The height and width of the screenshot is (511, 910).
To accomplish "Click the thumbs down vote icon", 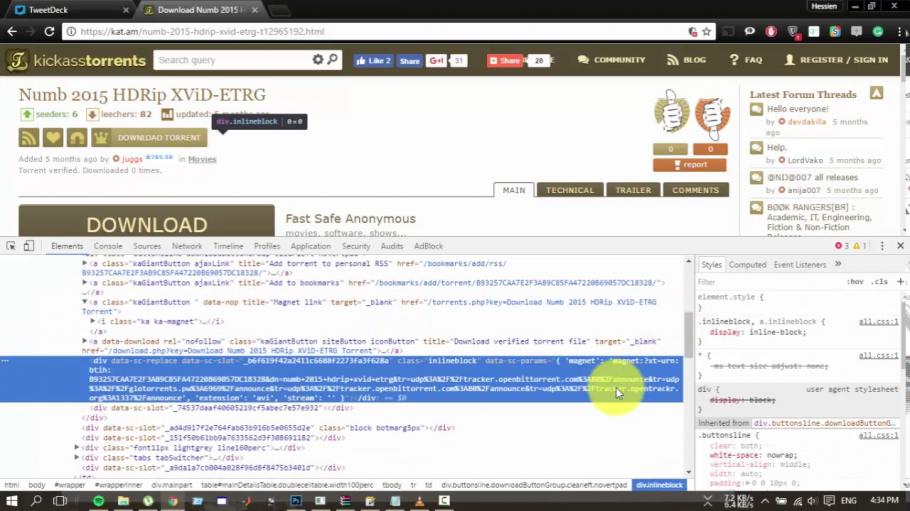I will [712, 116].
